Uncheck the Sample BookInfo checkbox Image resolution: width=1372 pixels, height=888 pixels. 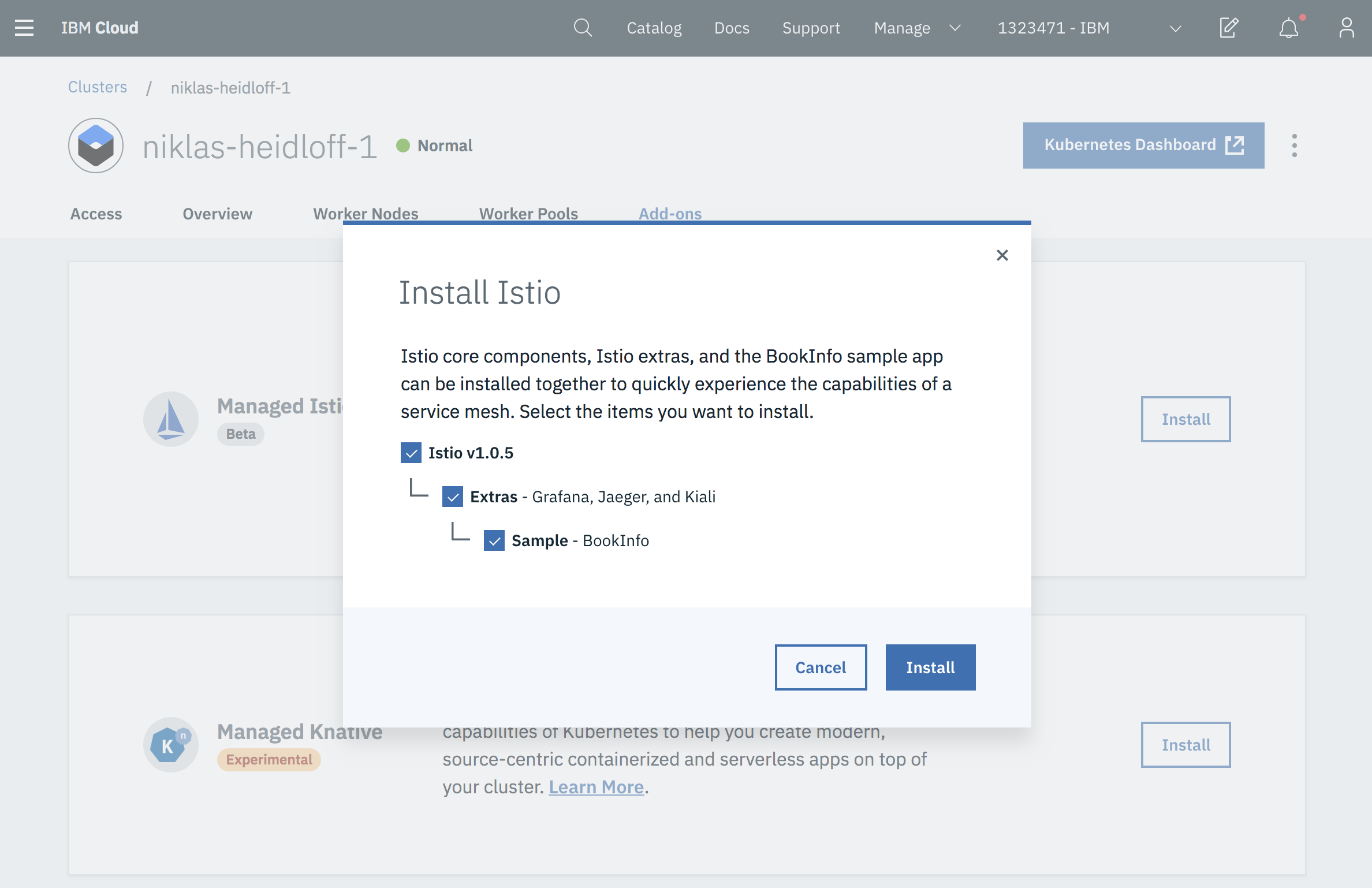click(x=494, y=540)
